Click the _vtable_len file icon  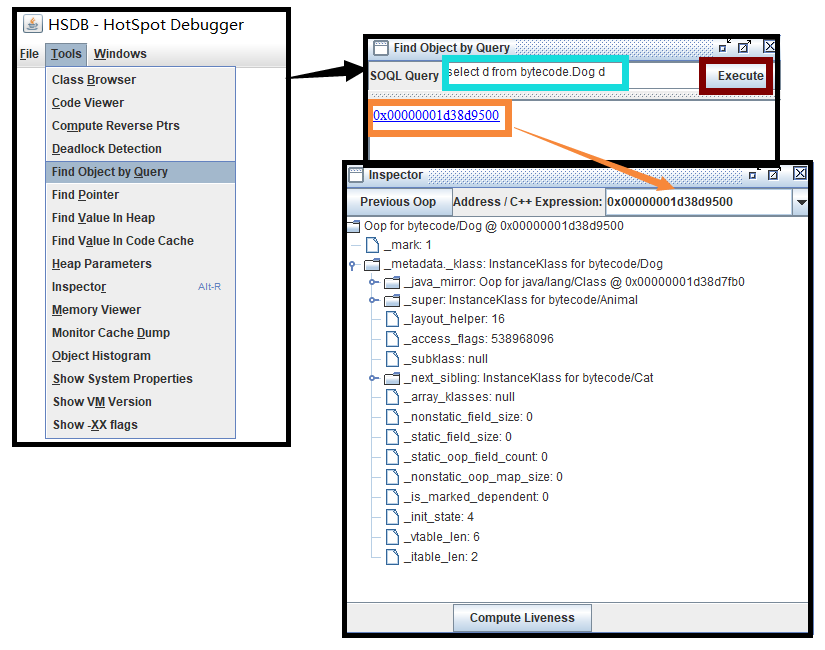[393, 537]
